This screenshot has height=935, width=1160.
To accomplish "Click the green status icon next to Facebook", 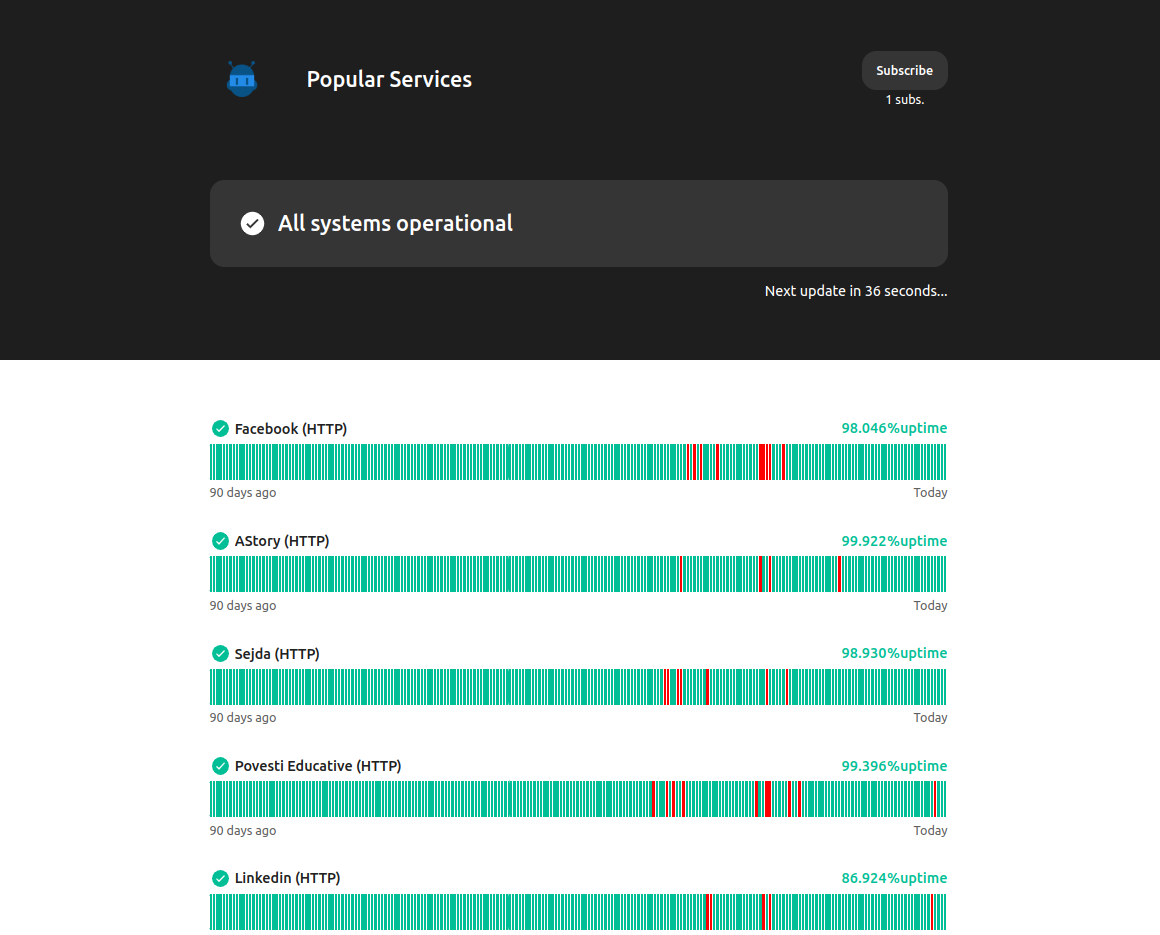I will tap(220, 428).
